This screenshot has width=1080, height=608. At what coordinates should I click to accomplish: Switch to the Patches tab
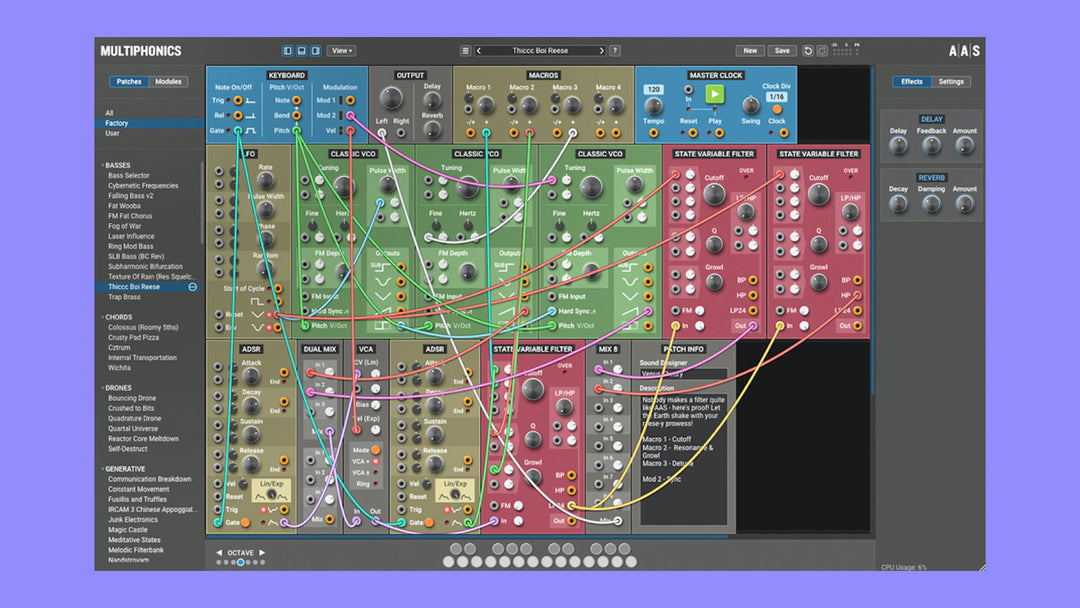pos(129,82)
